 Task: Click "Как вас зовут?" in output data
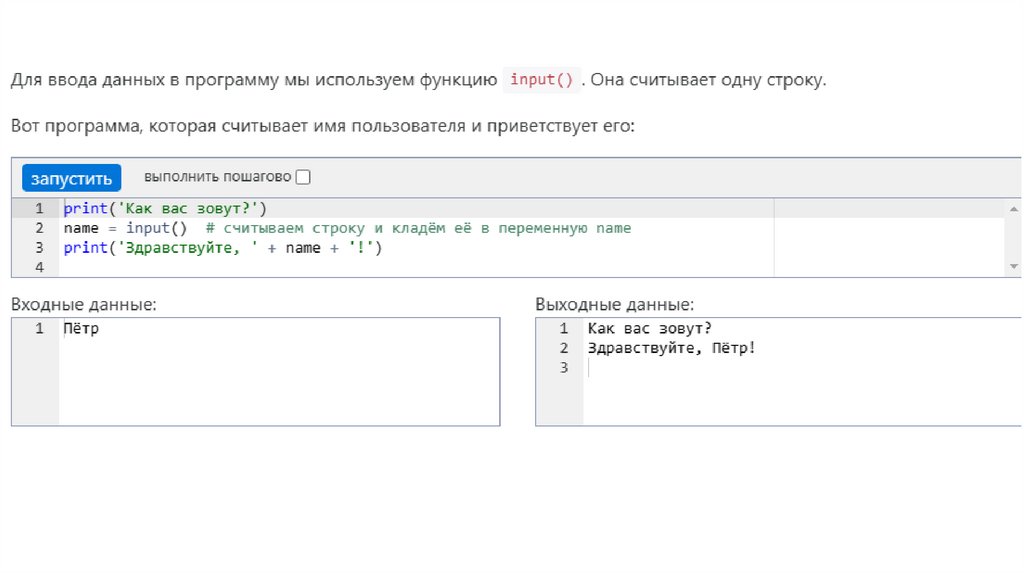pyautogui.click(x=649, y=329)
